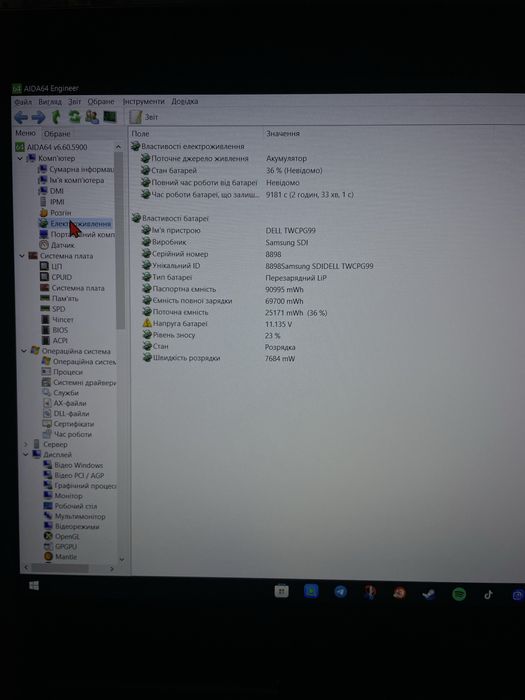Click the Windows Start button
The width and height of the screenshot is (525, 700).
[34, 586]
